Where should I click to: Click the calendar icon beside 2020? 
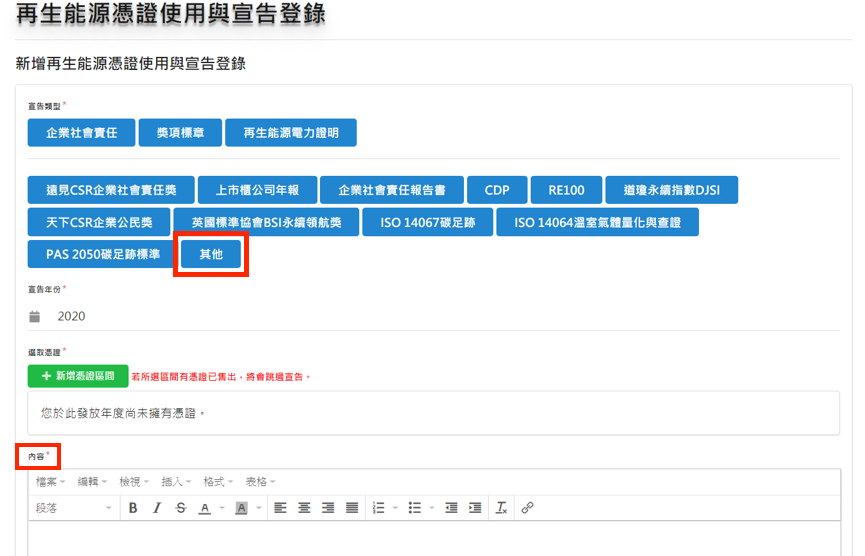(35, 317)
